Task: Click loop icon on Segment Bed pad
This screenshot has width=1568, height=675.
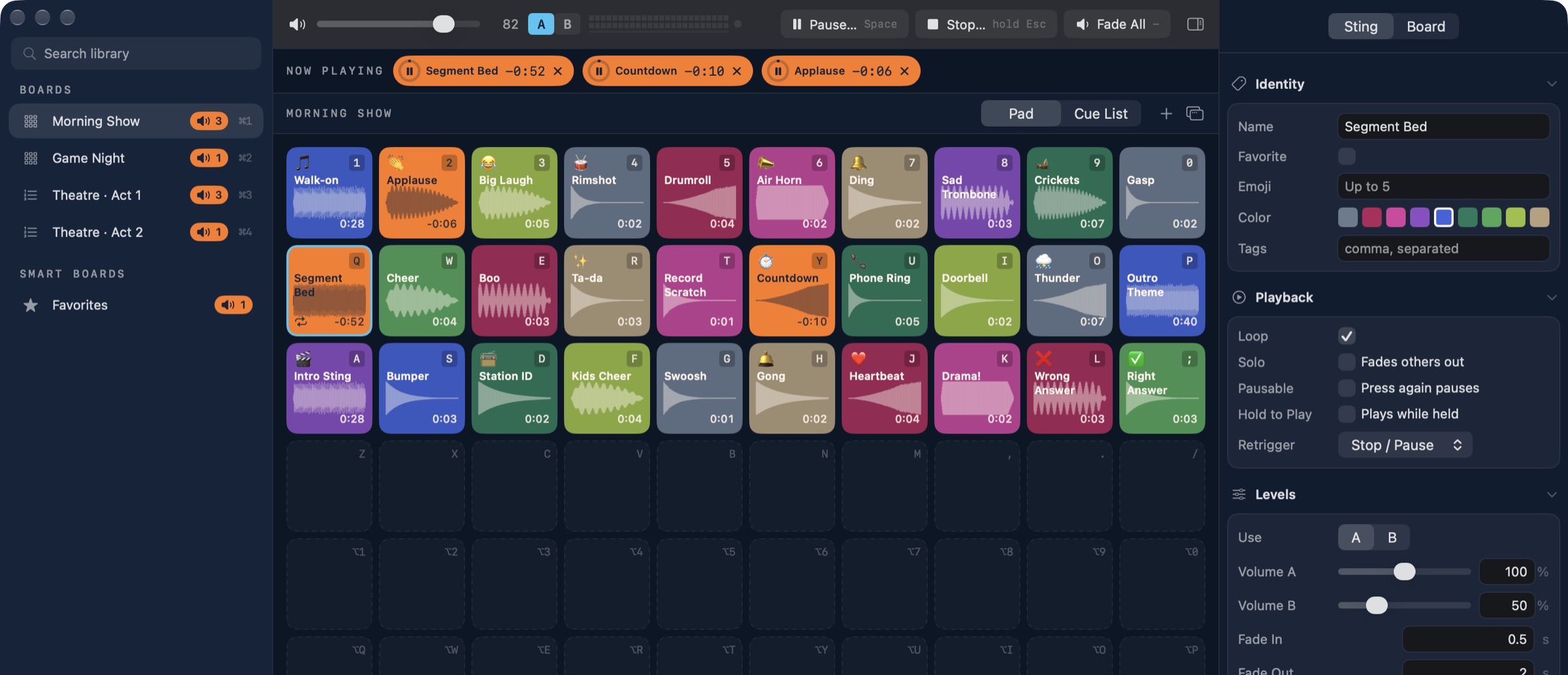Action: tap(301, 321)
